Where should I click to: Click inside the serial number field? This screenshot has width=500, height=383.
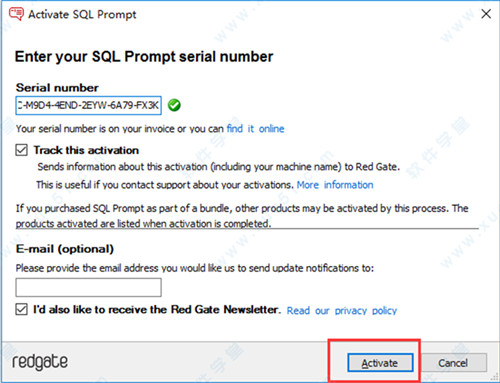(x=88, y=105)
